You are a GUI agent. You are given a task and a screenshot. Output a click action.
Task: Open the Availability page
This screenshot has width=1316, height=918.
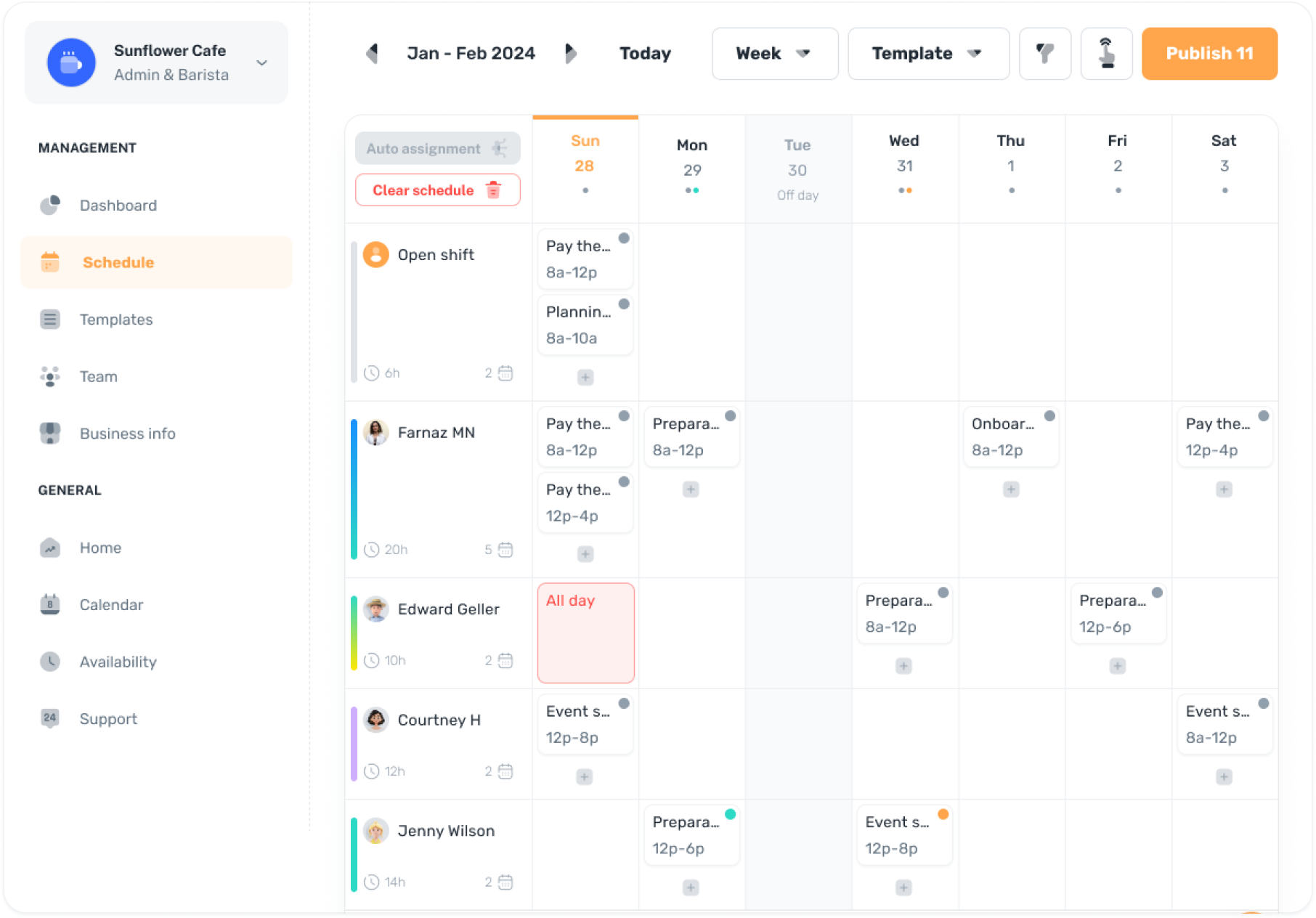(118, 662)
